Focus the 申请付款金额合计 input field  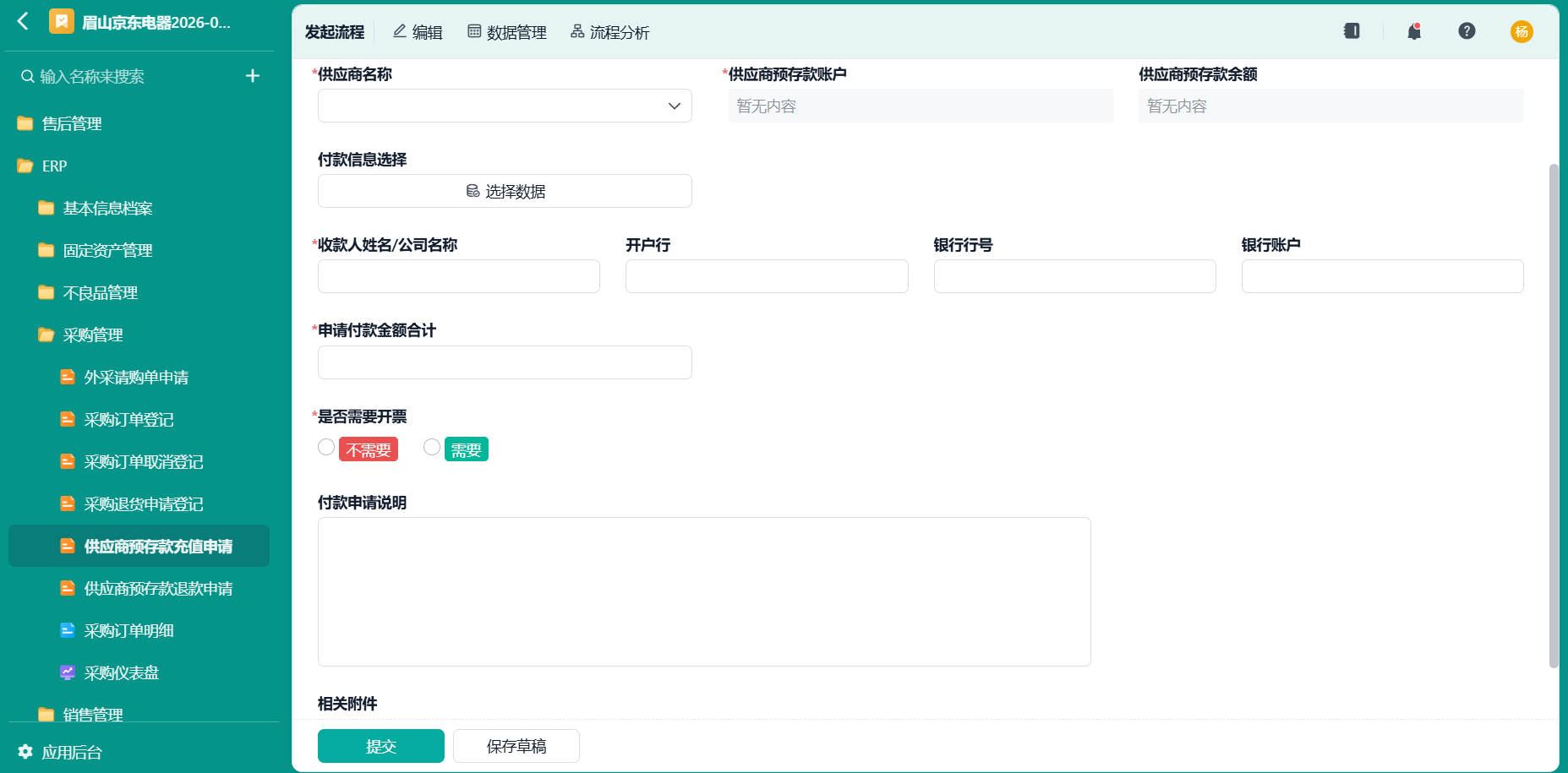click(x=505, y=362)
